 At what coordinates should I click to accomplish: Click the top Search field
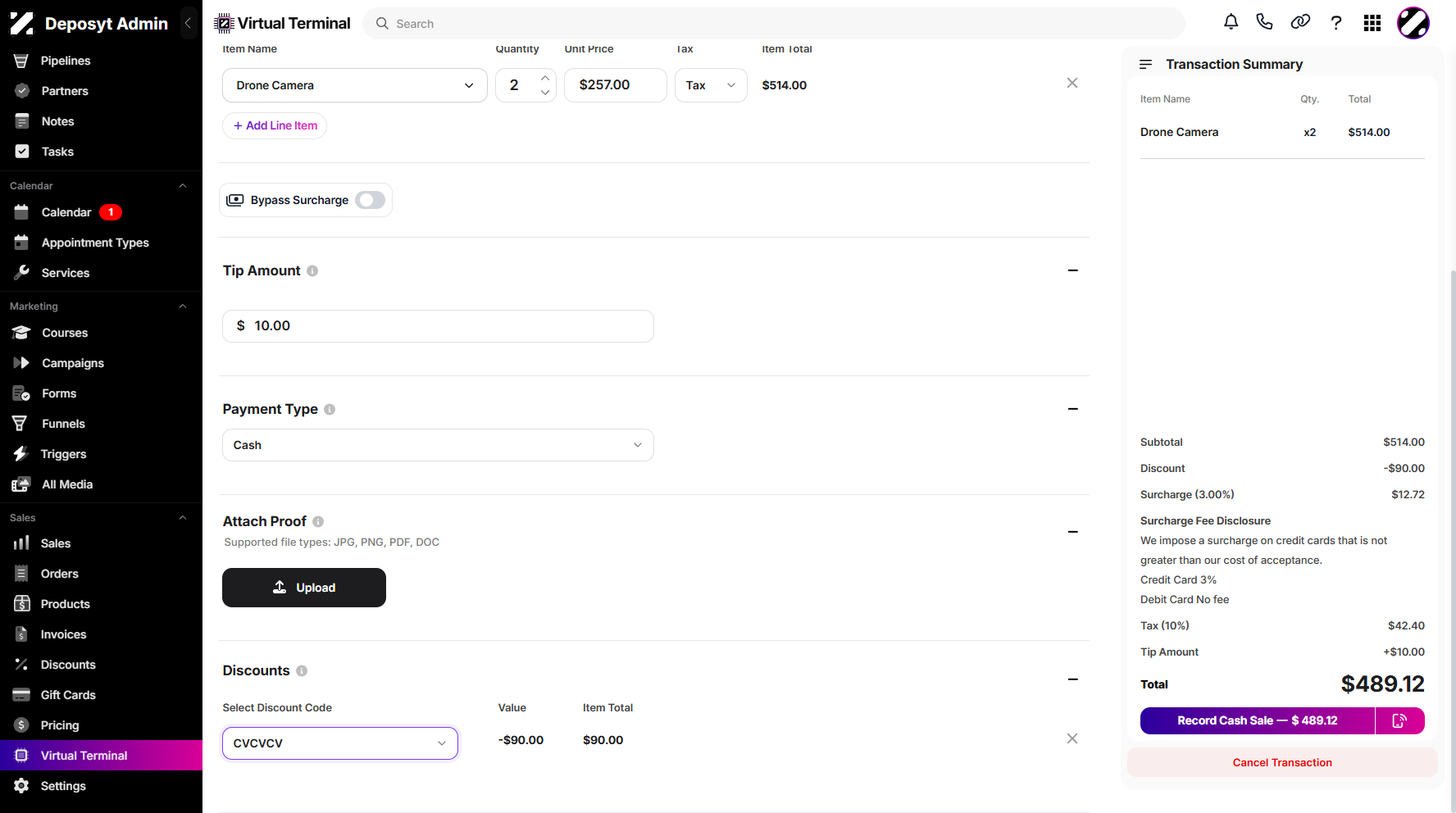pos(773,24)
